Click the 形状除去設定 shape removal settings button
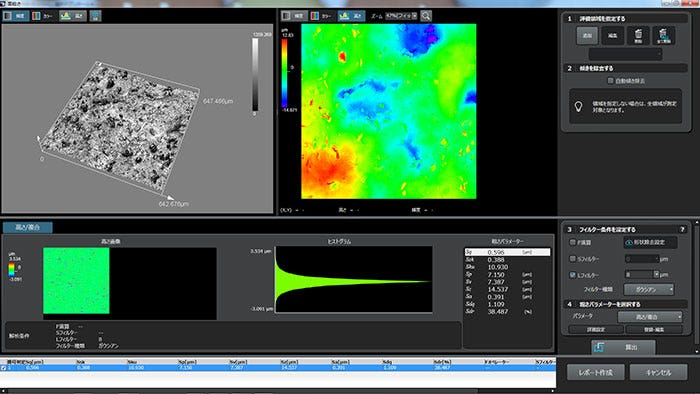Screen dimensions: 700x394 click(650, 242)
